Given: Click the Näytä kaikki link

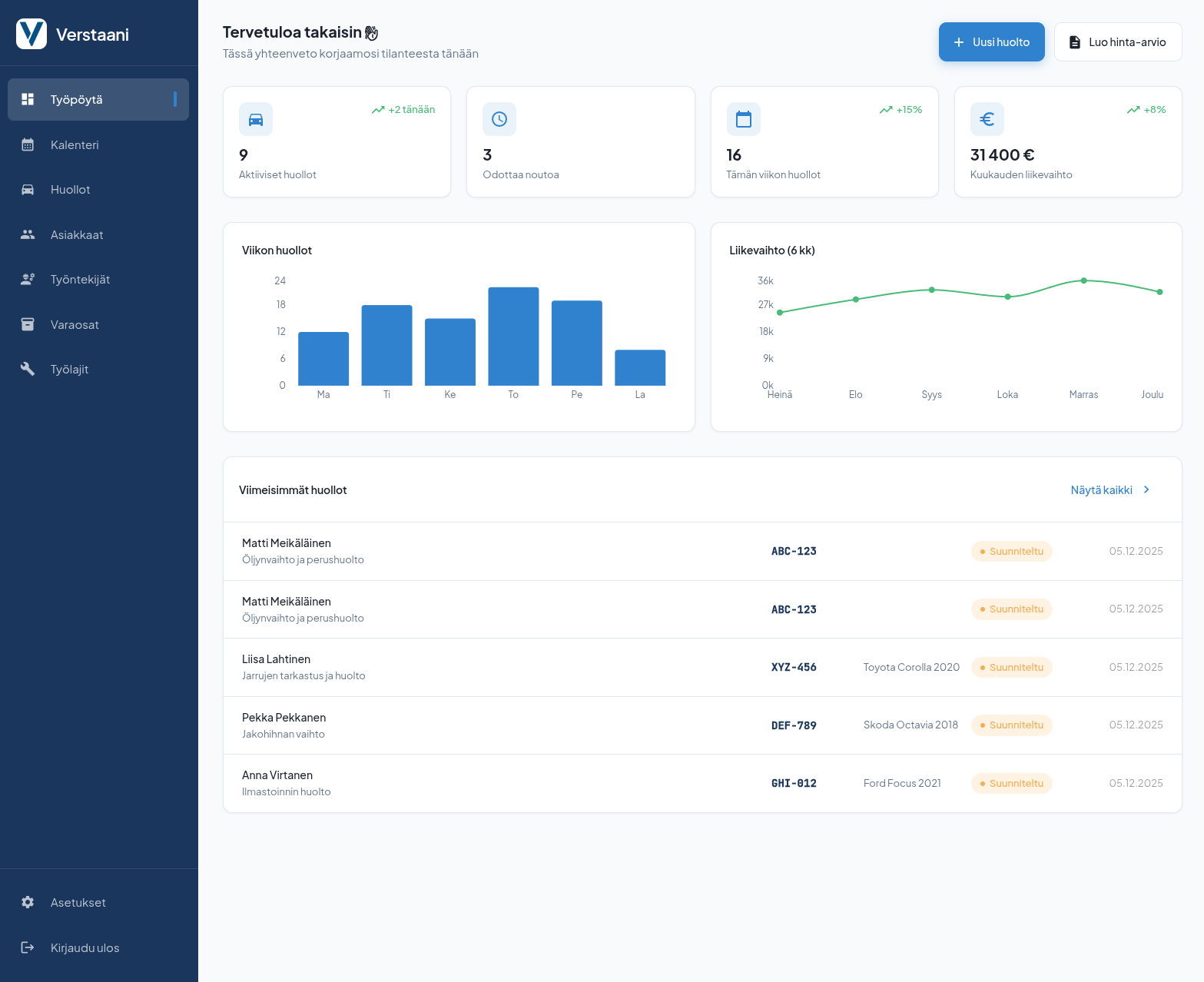Looking at the screenshot, I should [x=1101, y=489].
